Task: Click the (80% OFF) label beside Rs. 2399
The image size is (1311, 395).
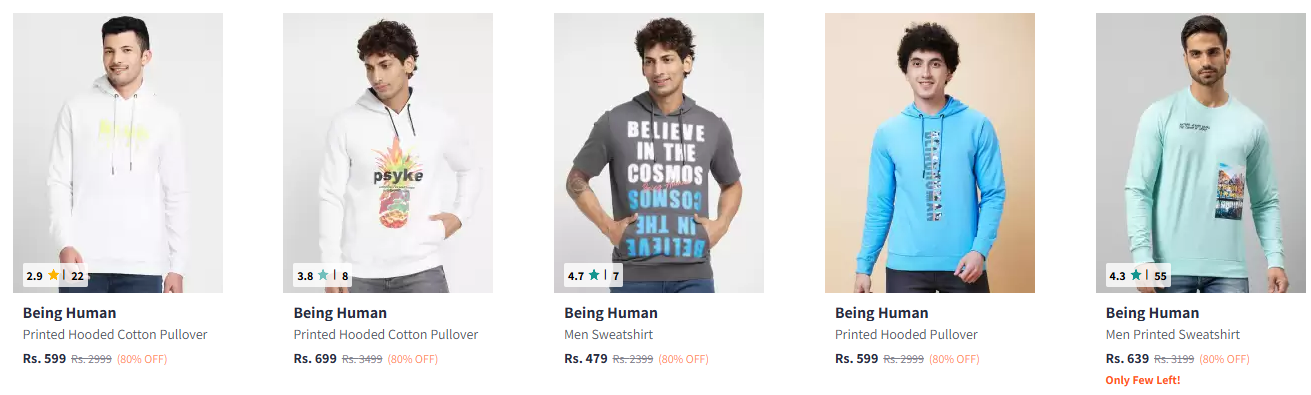Action: pyautogui.click(x=684, y=359)
